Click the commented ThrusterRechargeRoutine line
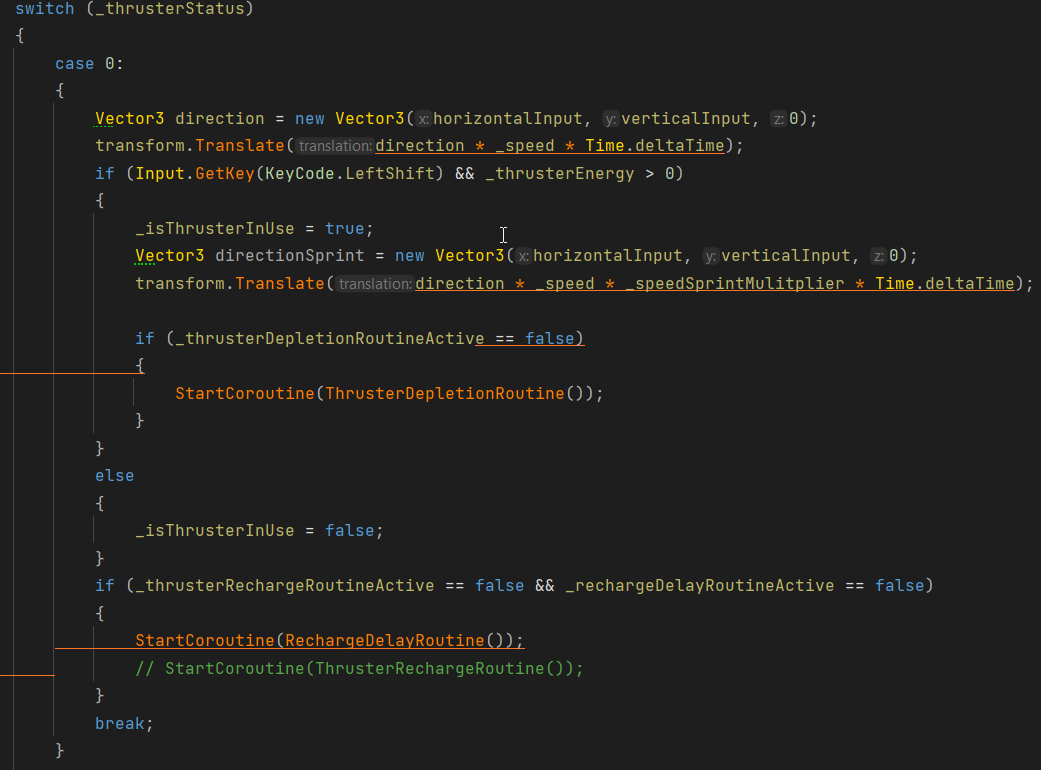Screen dimensions: 1041x770 360,668
